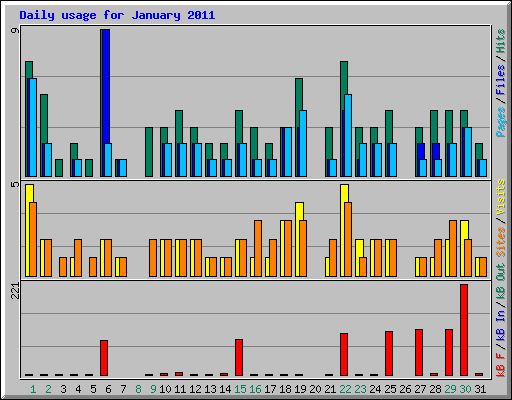Select day label '6' on x-axis
The width and height of the screenshot is (512, 400).
pyautogui.click(x=108, y=389)
